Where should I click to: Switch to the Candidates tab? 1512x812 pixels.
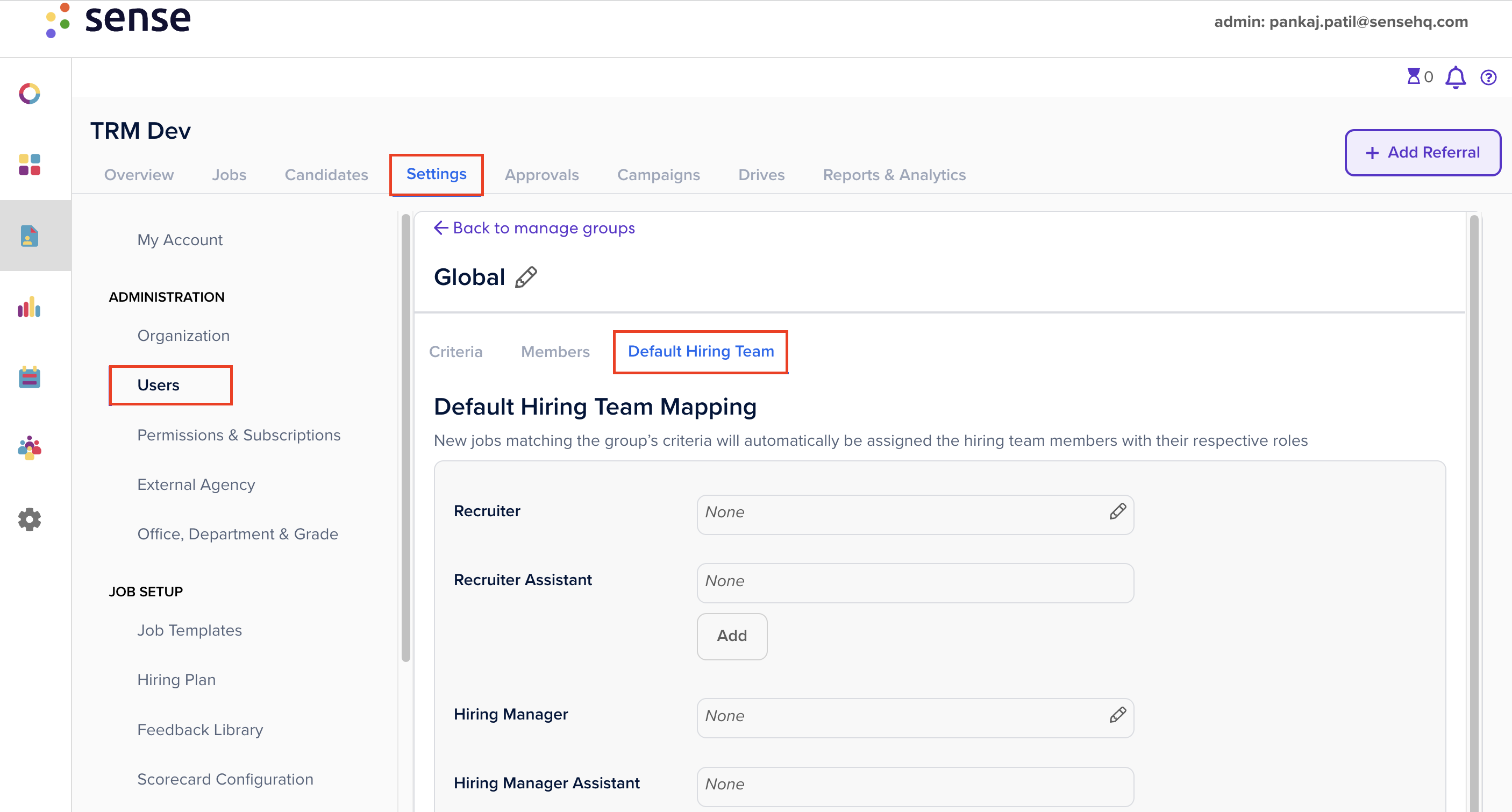tap(326, 175)
